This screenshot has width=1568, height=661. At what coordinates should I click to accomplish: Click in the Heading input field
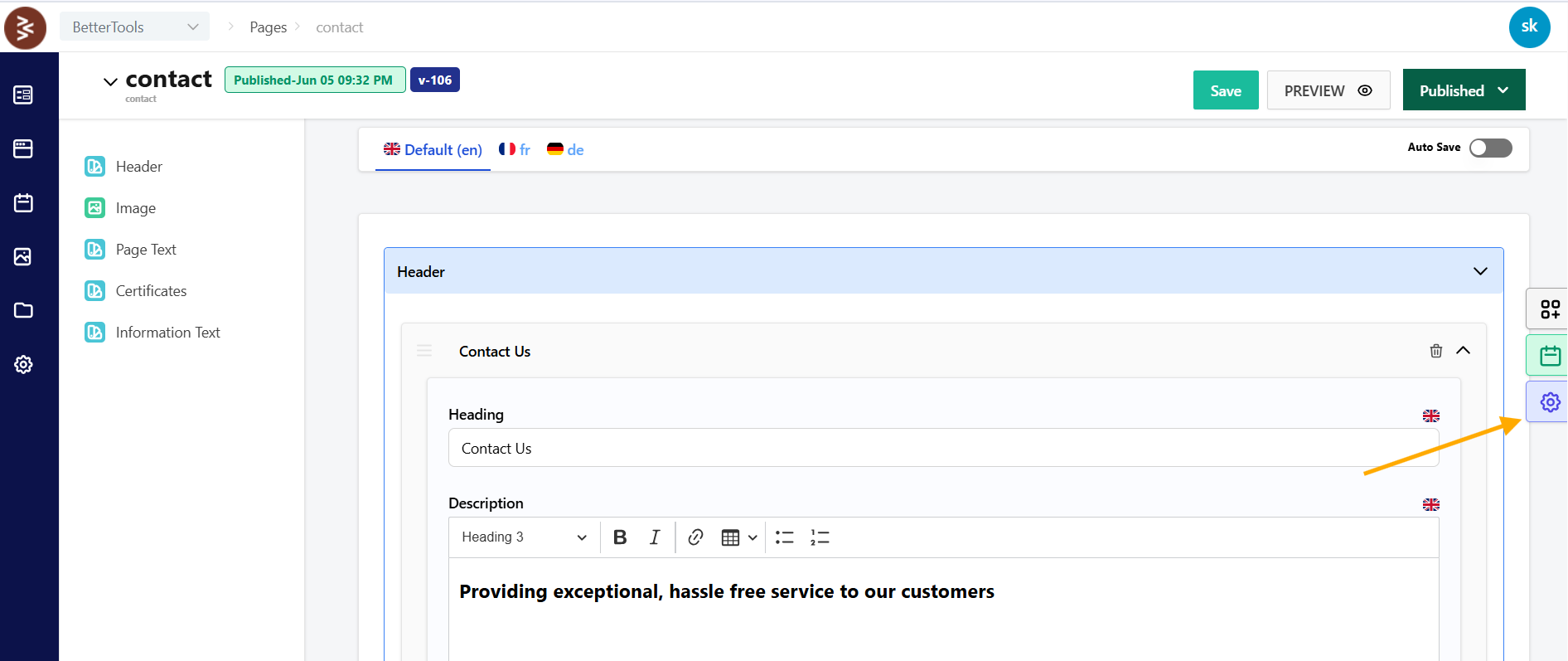943,448
